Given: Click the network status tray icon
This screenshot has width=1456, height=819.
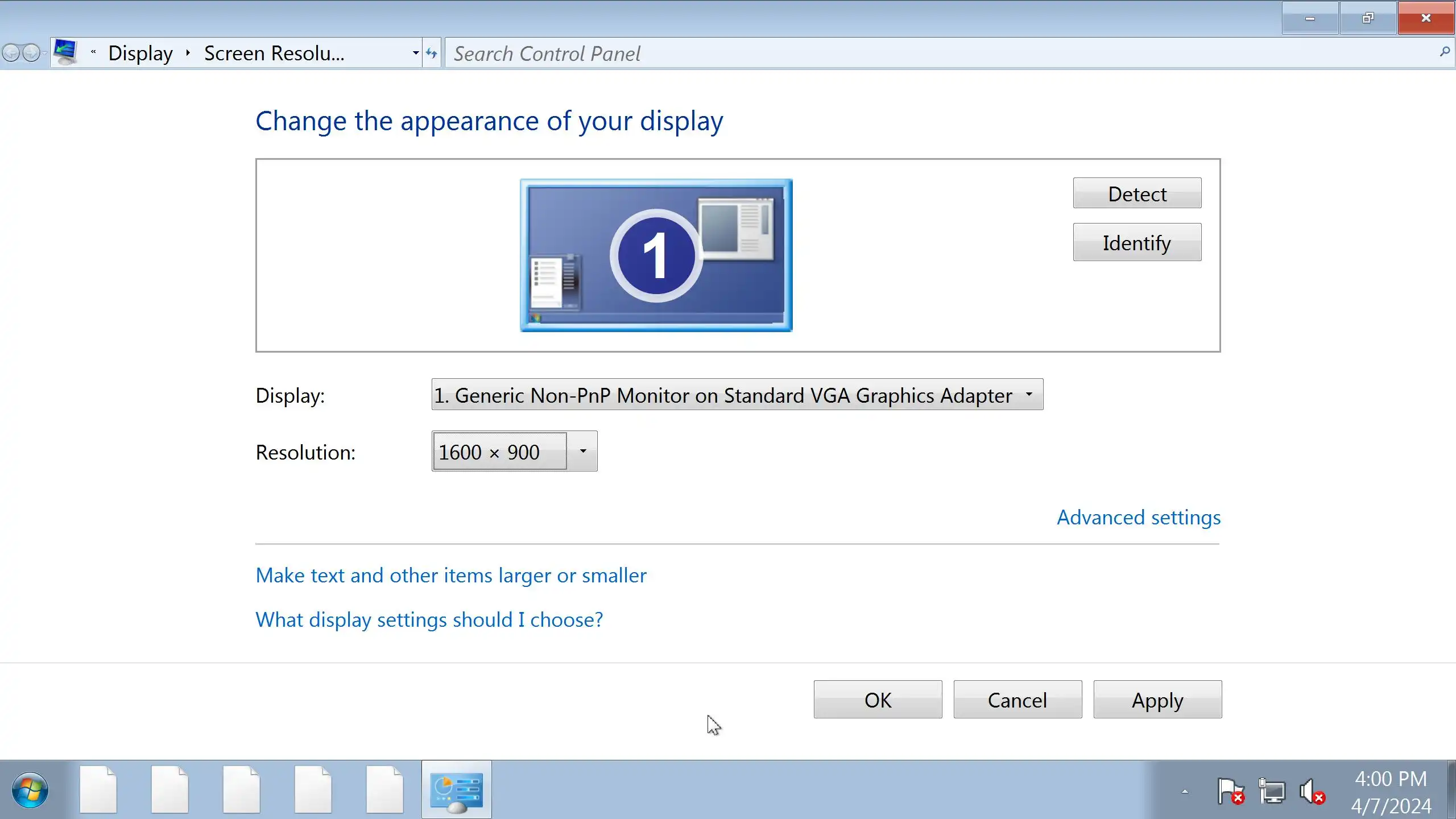Looking at the screenshot, I should [x=1272, y=791].
